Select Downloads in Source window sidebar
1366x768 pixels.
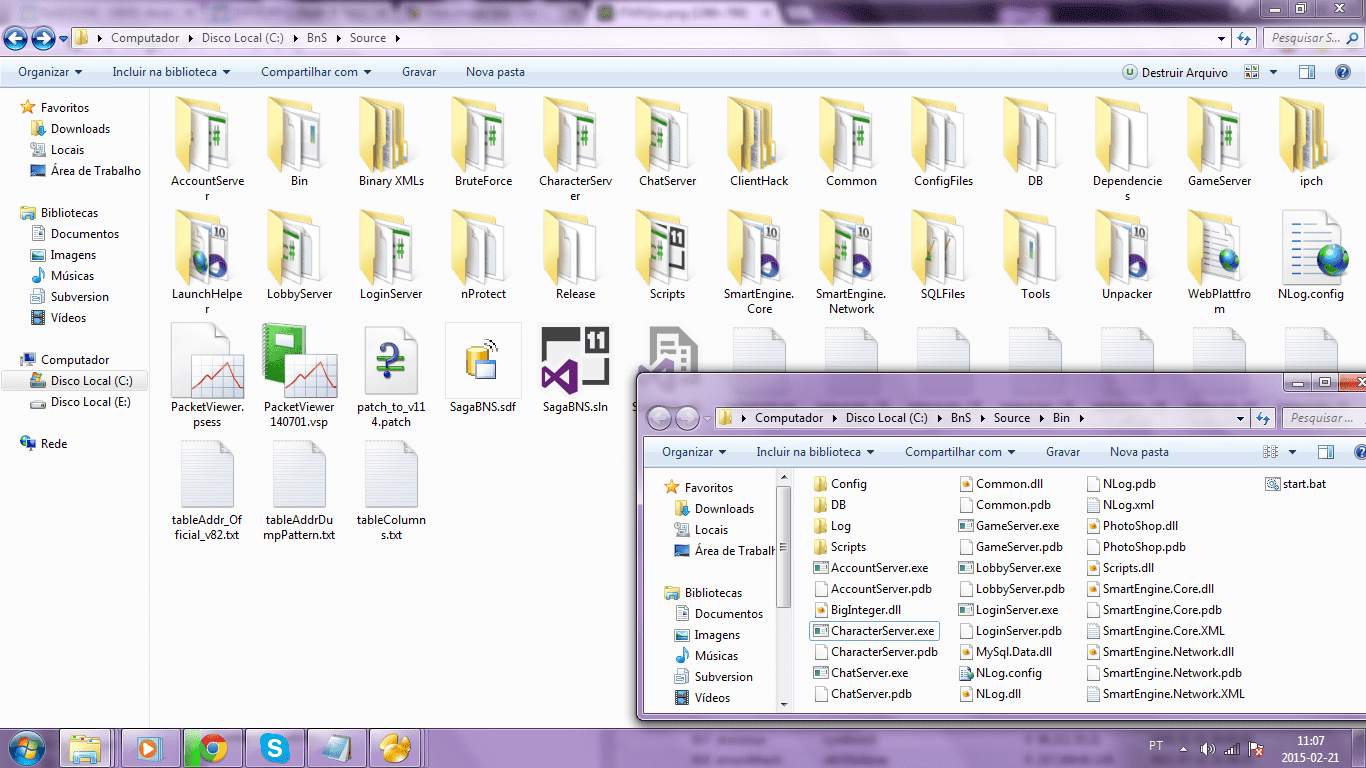(x=80, y=129)
